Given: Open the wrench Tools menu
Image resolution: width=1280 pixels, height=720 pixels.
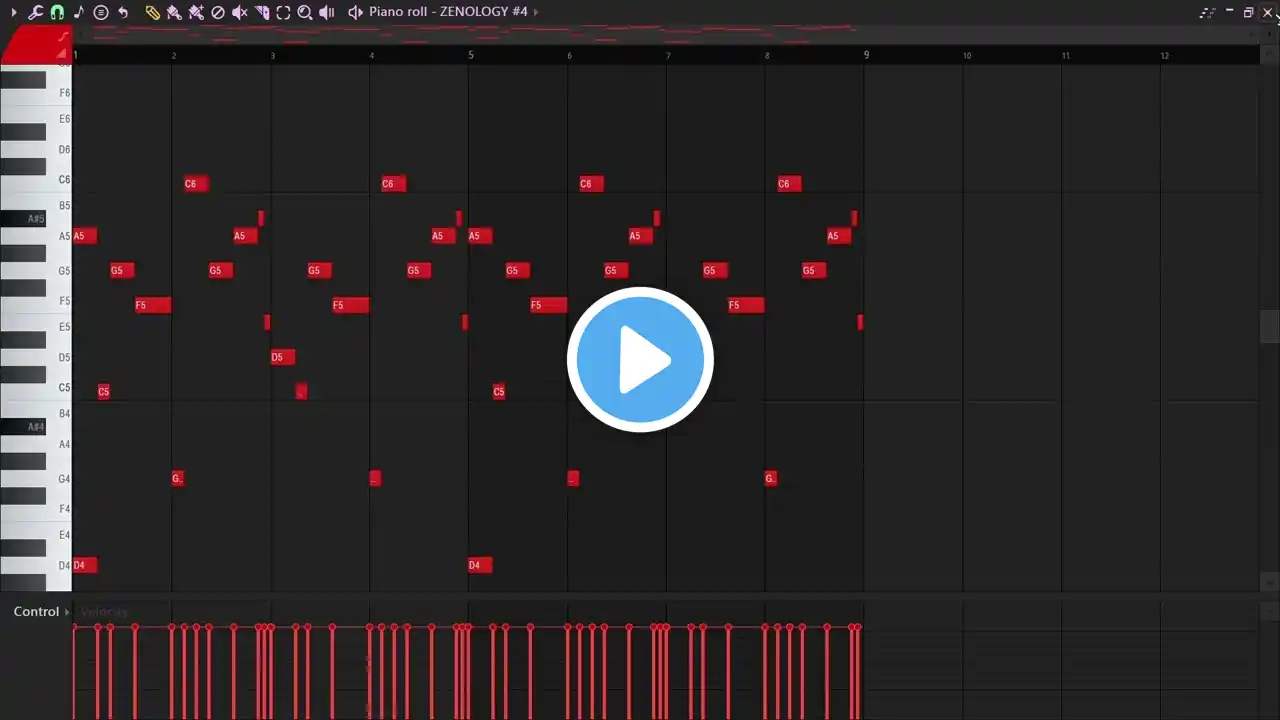Looking at the screenshot, I should pos(35,12).
